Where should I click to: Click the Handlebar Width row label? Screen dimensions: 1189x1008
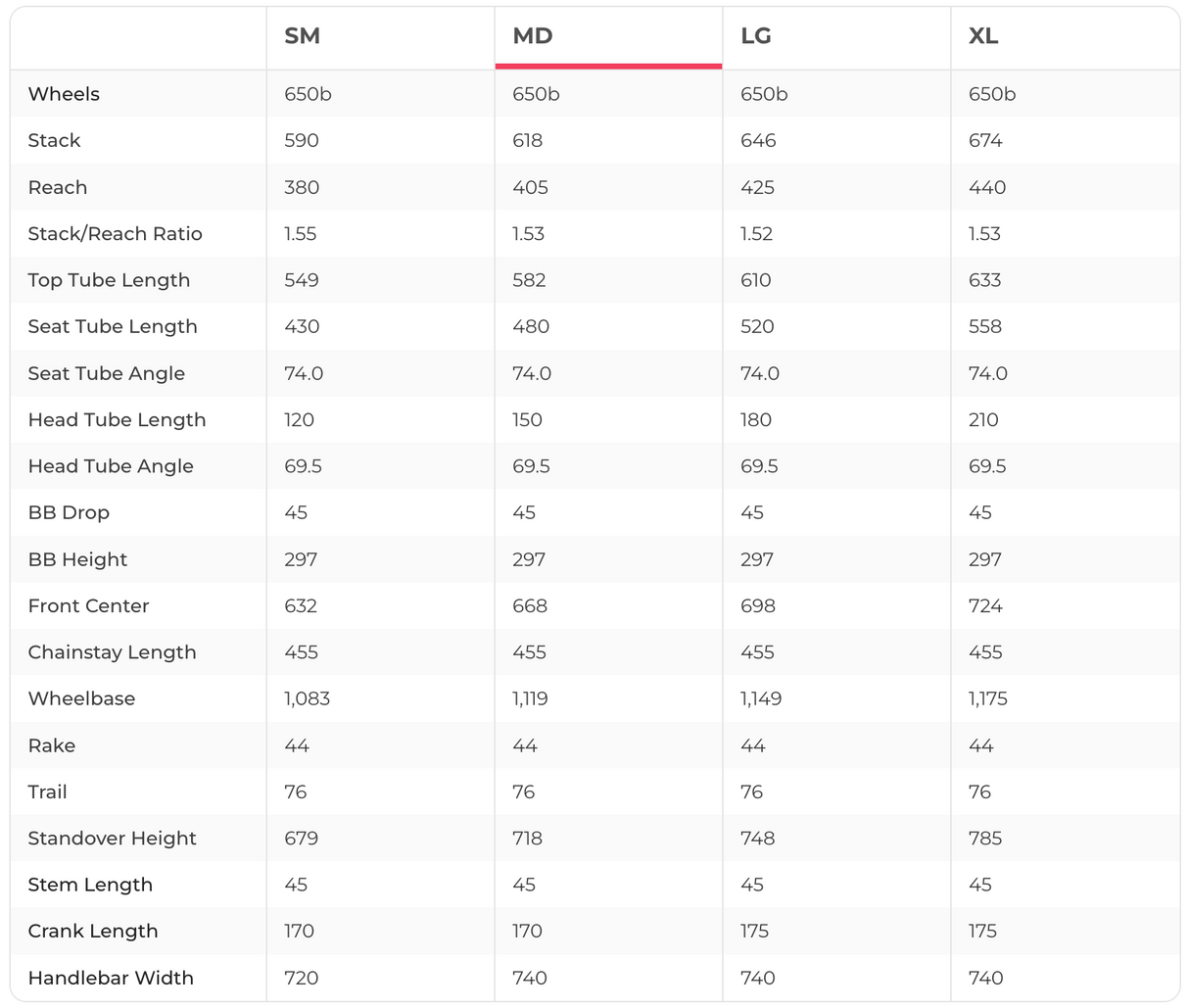pos(111,978)
